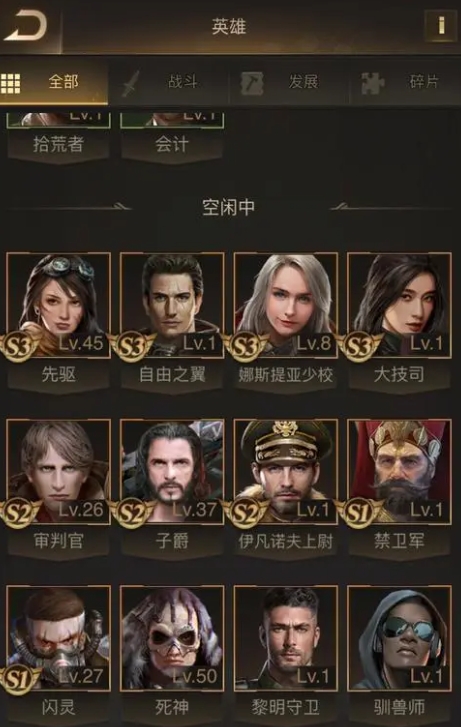The image size is (461, 727).
Task: Click the hammer icon beside 发展
Action: 252,83
